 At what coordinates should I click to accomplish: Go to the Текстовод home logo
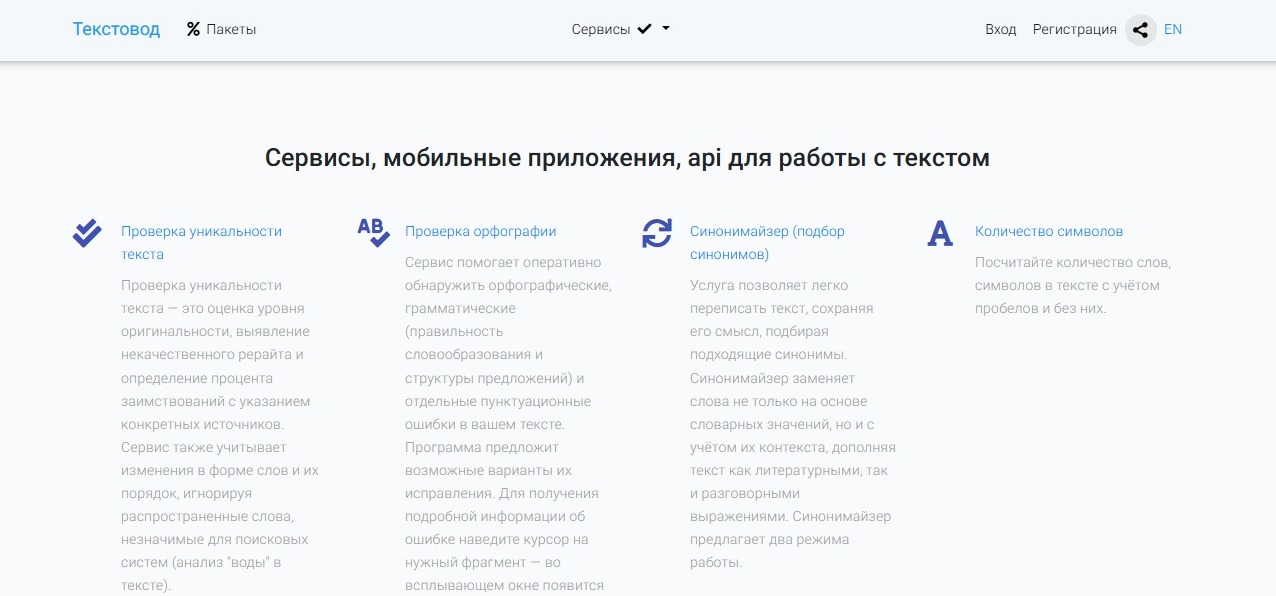(x=116, y=29)
